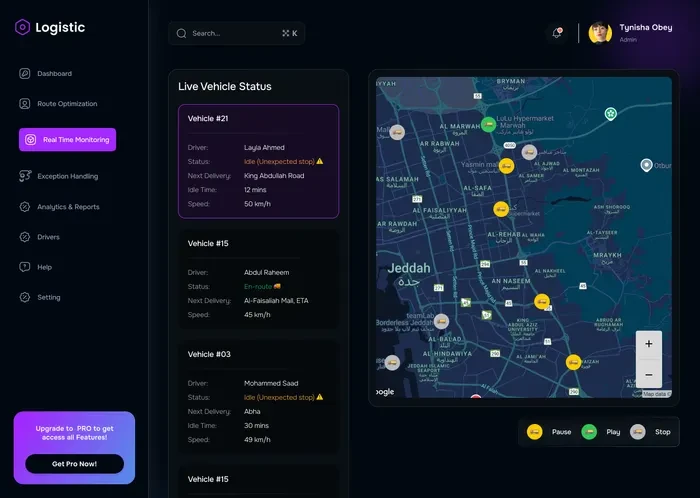Click green vehicle marker near Al Marwah
The width and height of the screenshot is (700, 498).
point(488,124)
